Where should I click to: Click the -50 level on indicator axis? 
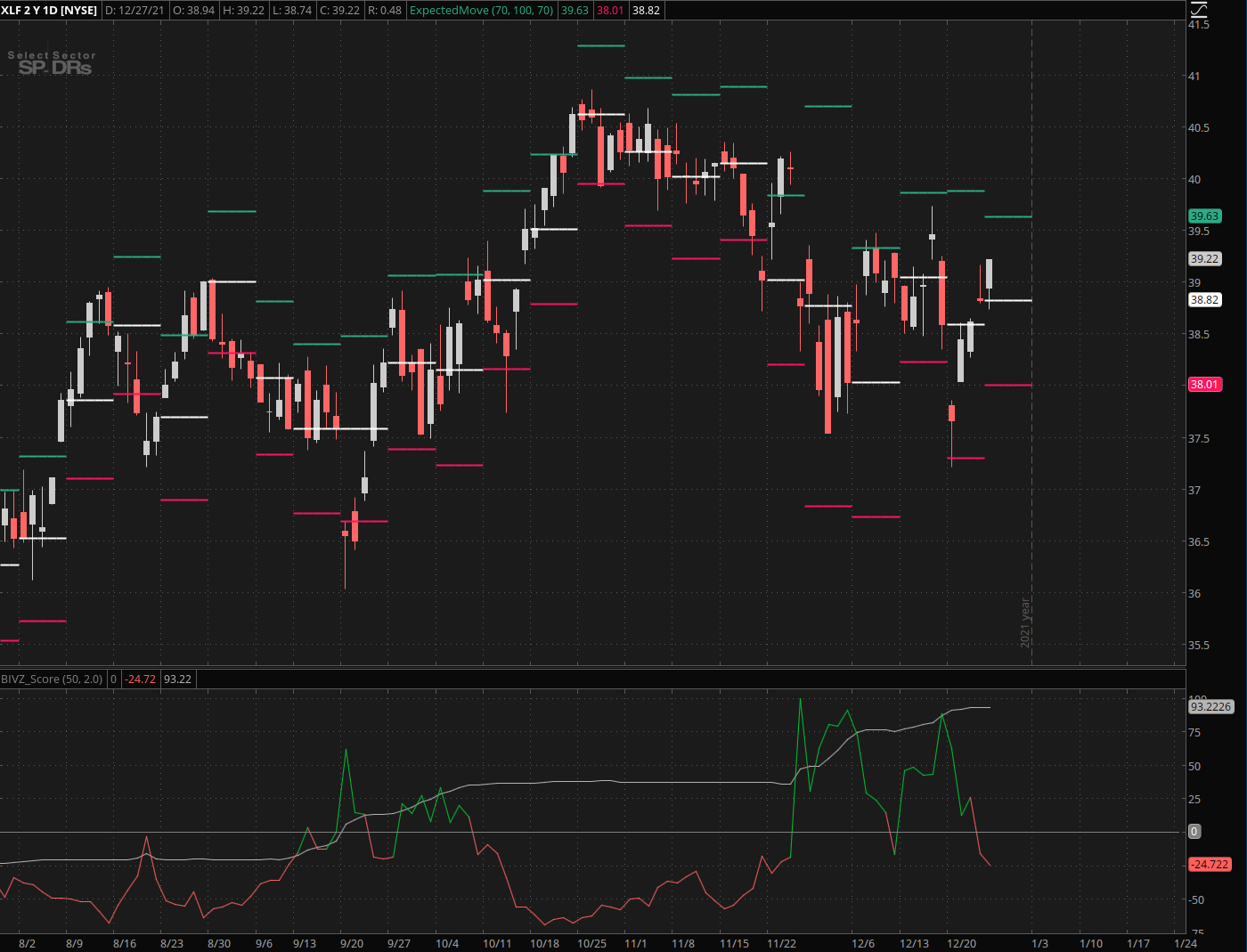1196,900
